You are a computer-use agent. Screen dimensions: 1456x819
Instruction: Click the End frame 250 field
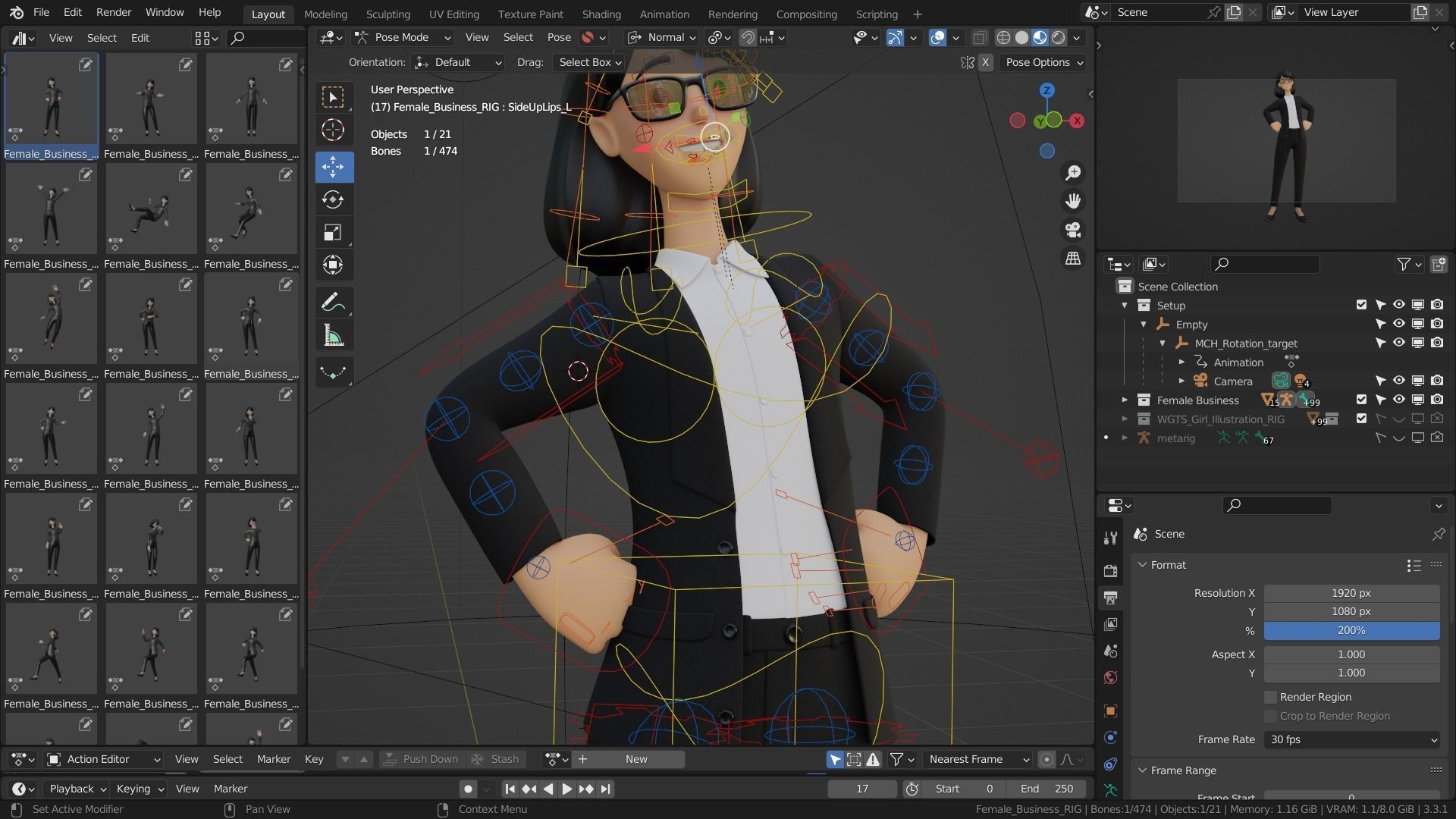pos(1046,789)
